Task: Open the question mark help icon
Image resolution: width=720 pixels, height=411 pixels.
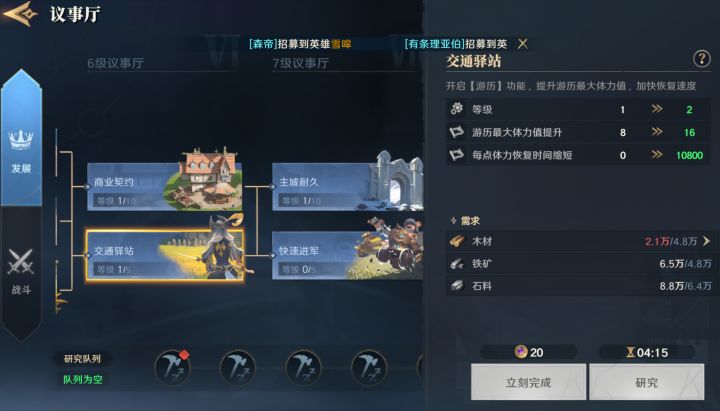Action: click(x=701, y=59)
